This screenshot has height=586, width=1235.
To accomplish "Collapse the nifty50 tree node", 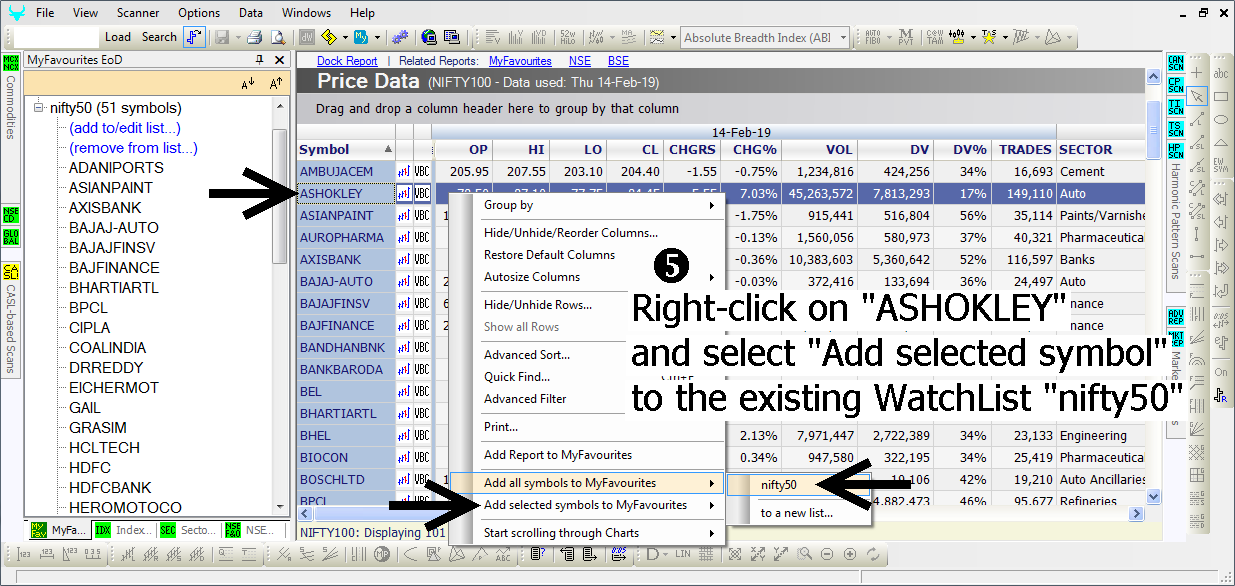I will [39, 108].
